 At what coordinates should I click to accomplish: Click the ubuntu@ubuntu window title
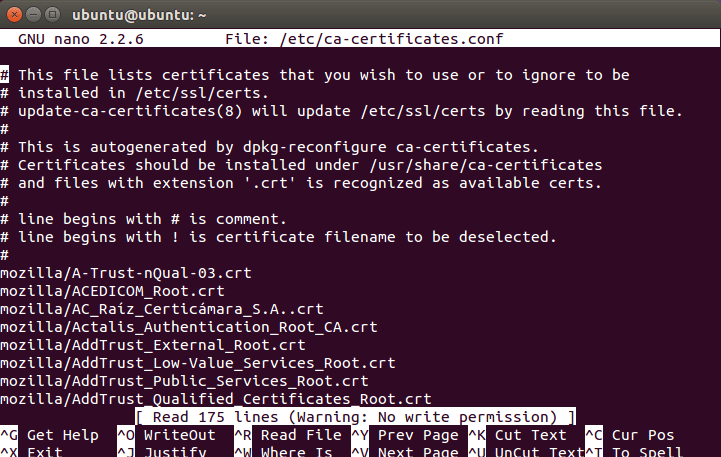[x=139, y=15]
